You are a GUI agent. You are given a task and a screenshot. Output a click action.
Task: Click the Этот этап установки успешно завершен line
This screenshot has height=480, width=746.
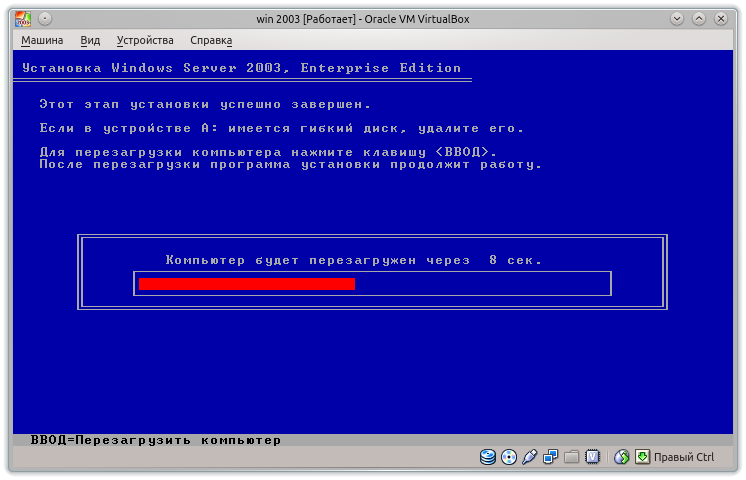click(x=205, y=104)
